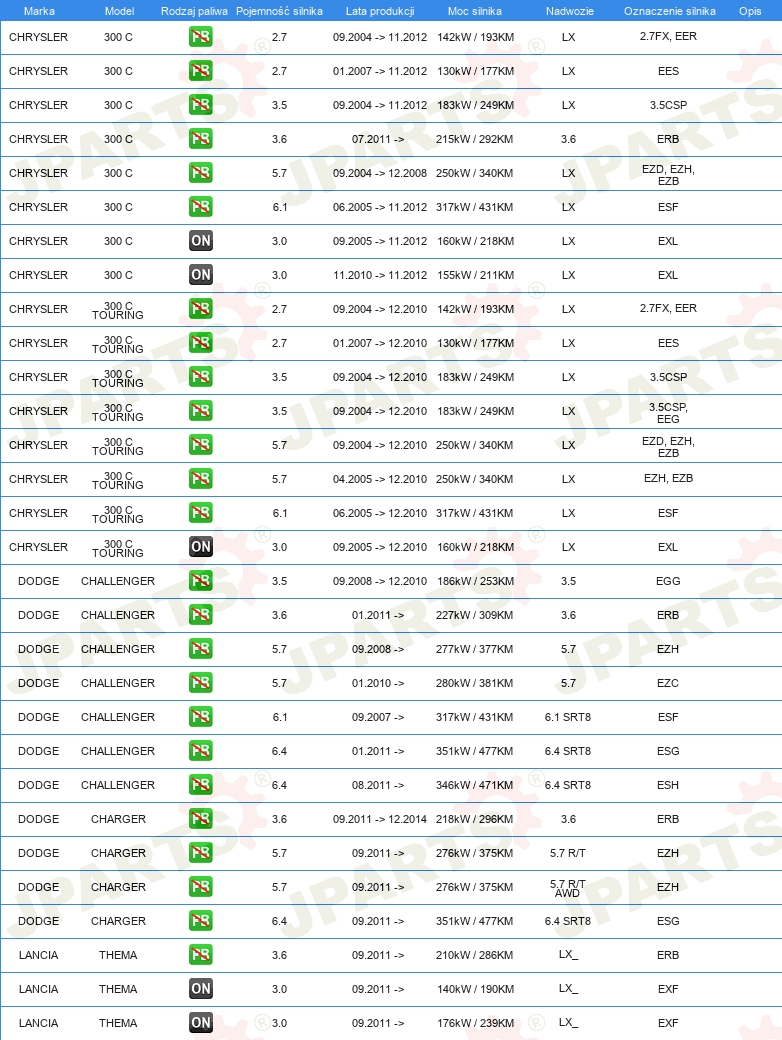Click petrol icon in Challenger 6.1 SRT8 row

(200, 717)
